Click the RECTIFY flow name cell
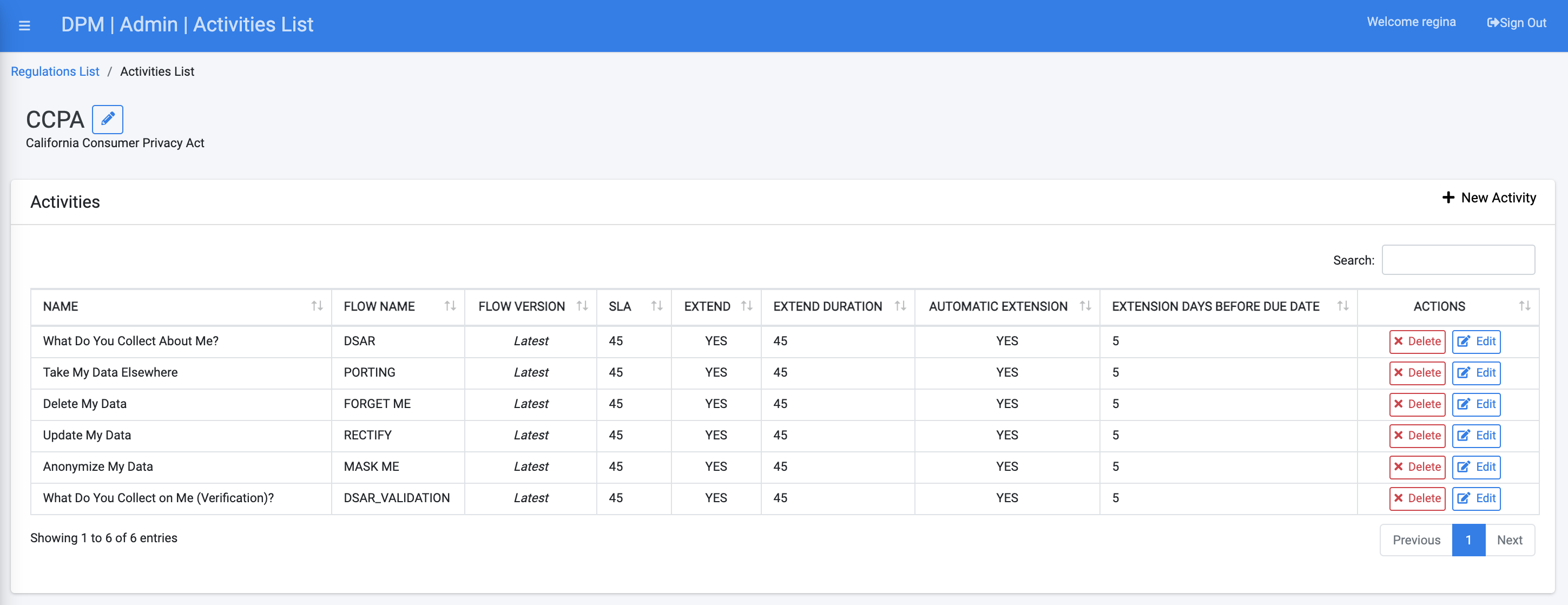Viewport: 1568px width, 605px height. click(x=398, y=436)
